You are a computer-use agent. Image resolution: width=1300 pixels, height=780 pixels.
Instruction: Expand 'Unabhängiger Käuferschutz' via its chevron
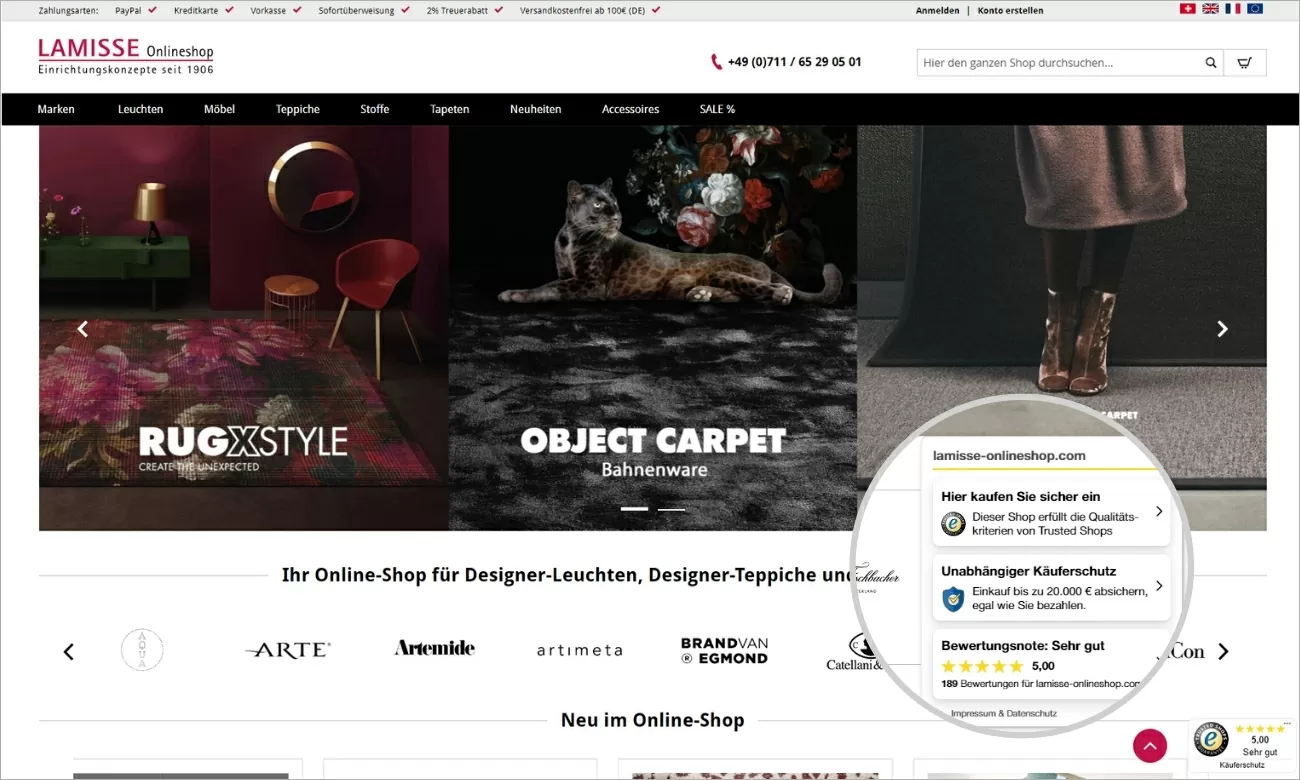coord(1159,586)
